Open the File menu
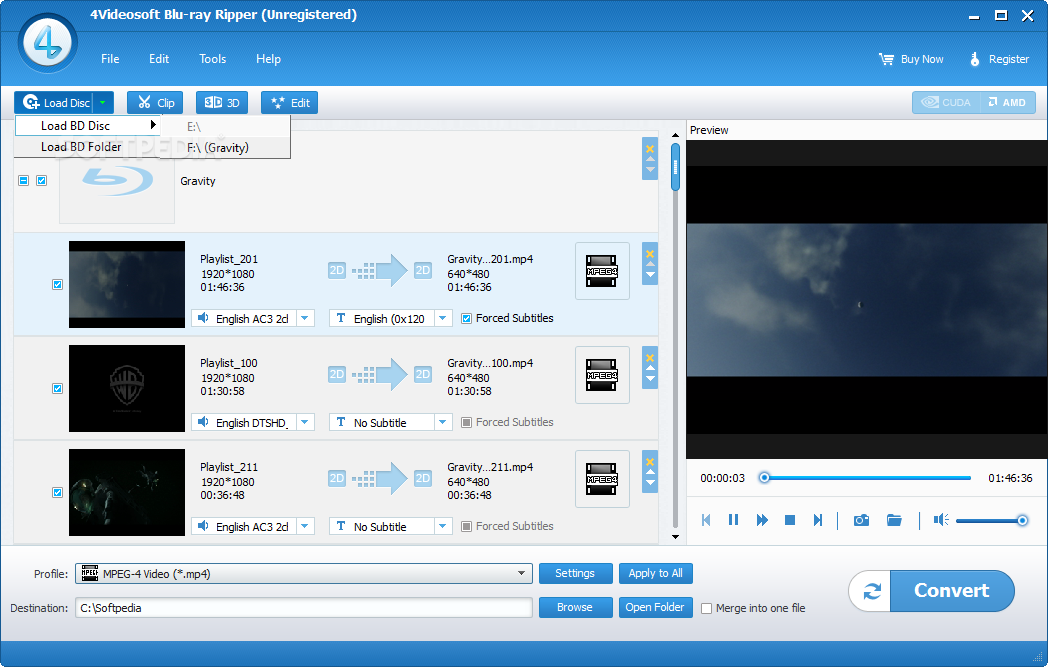Viewport: 1048px width, 667px height. coord(110,59)
